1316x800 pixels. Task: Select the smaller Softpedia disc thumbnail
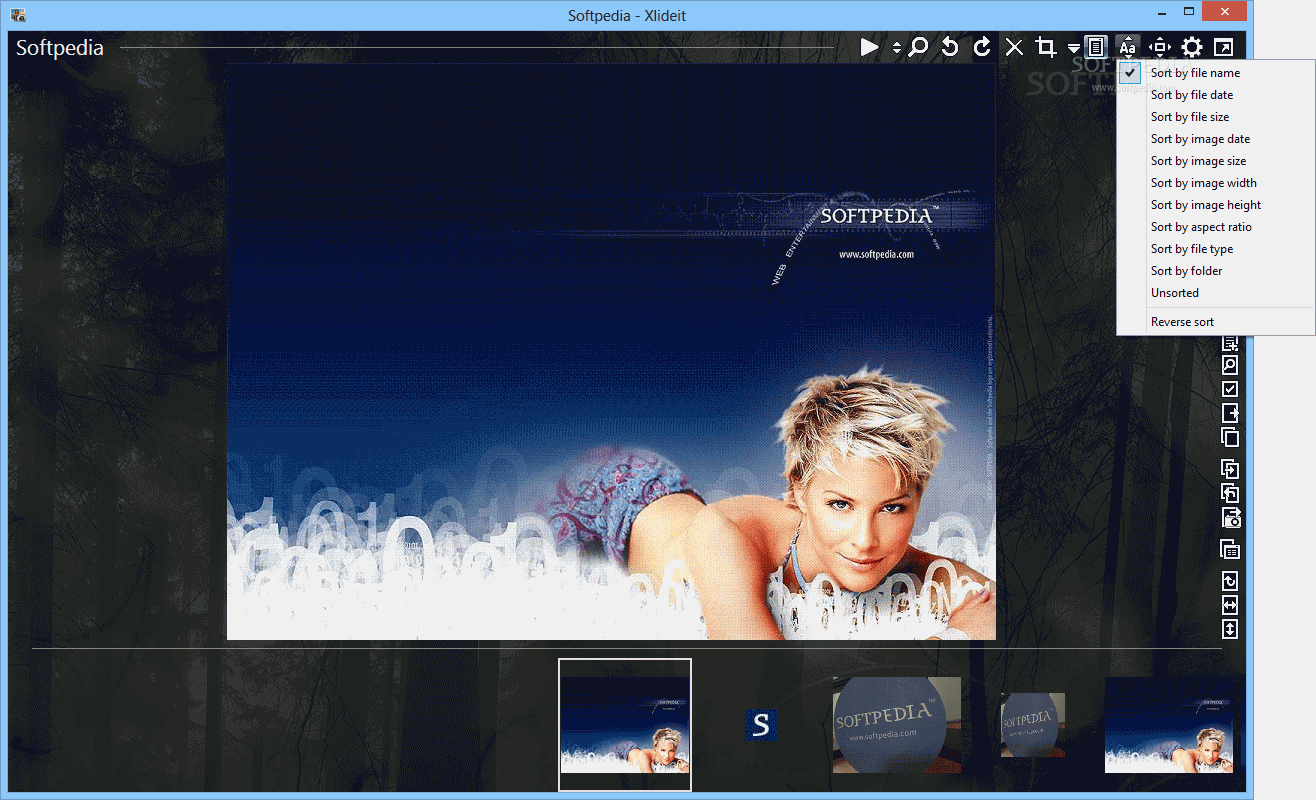point(1033,725)
